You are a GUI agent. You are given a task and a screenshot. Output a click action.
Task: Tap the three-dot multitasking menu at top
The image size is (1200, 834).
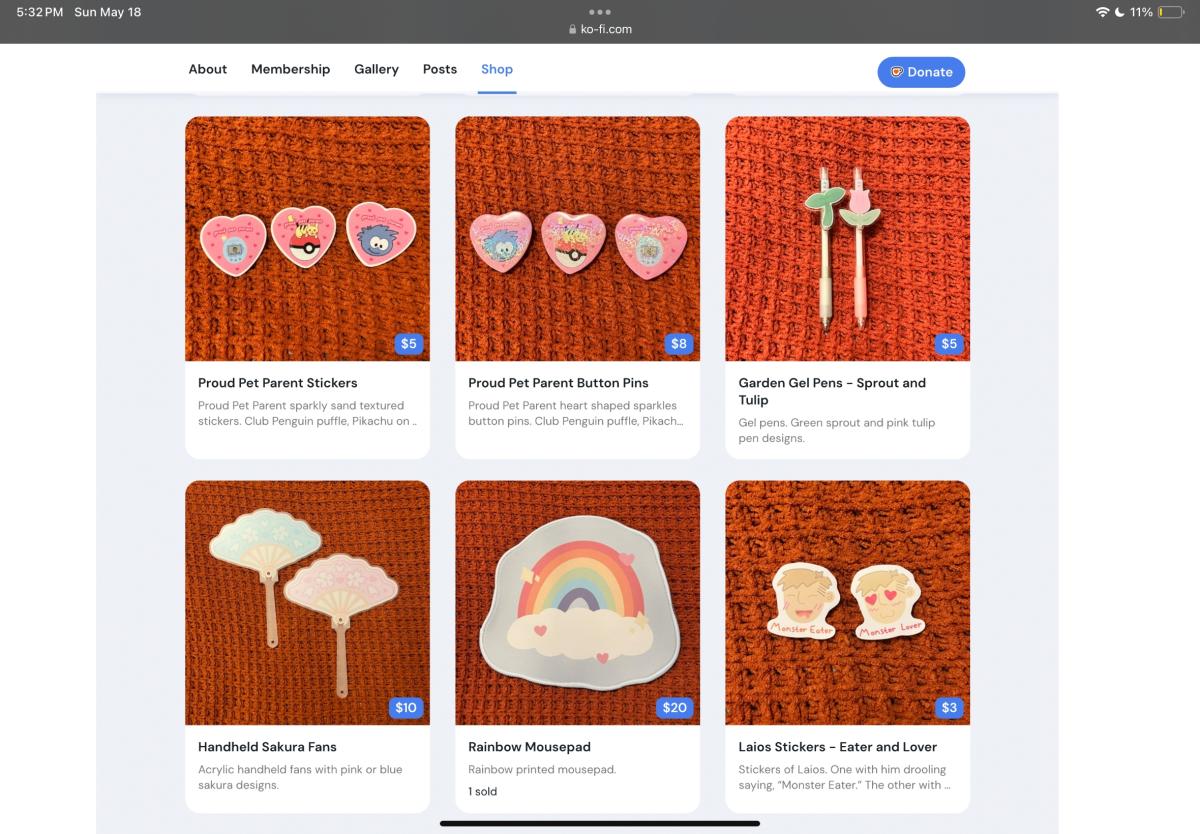pyautogui.click(x=600, y=12)
